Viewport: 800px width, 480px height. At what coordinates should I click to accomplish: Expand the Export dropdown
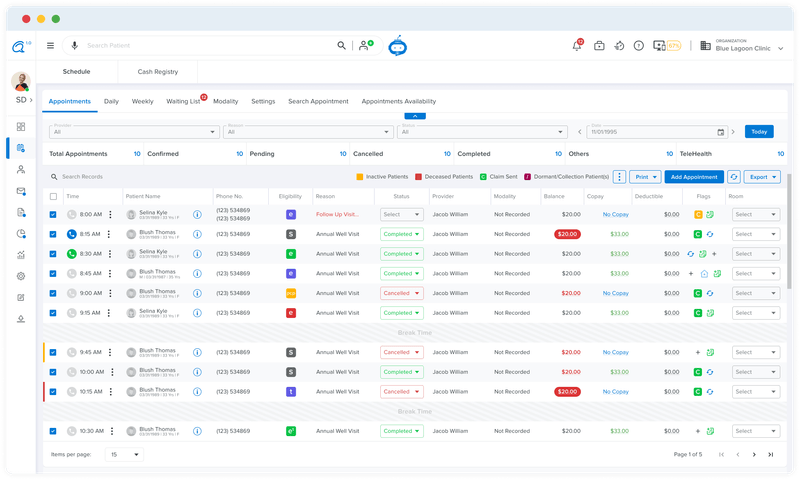(x=763, y=176)
